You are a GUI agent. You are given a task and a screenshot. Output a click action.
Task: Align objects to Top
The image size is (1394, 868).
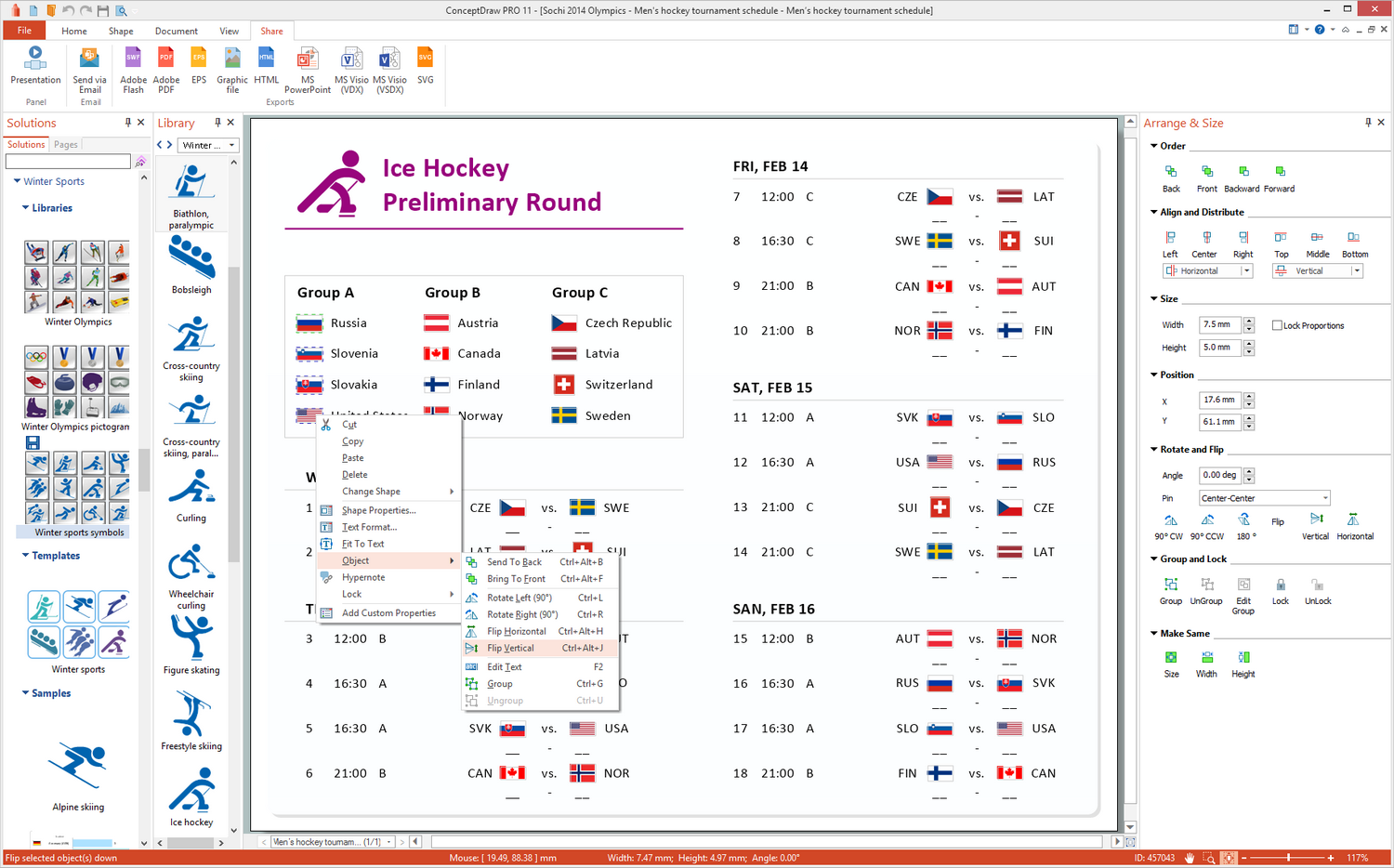[x=1282, y=243]
